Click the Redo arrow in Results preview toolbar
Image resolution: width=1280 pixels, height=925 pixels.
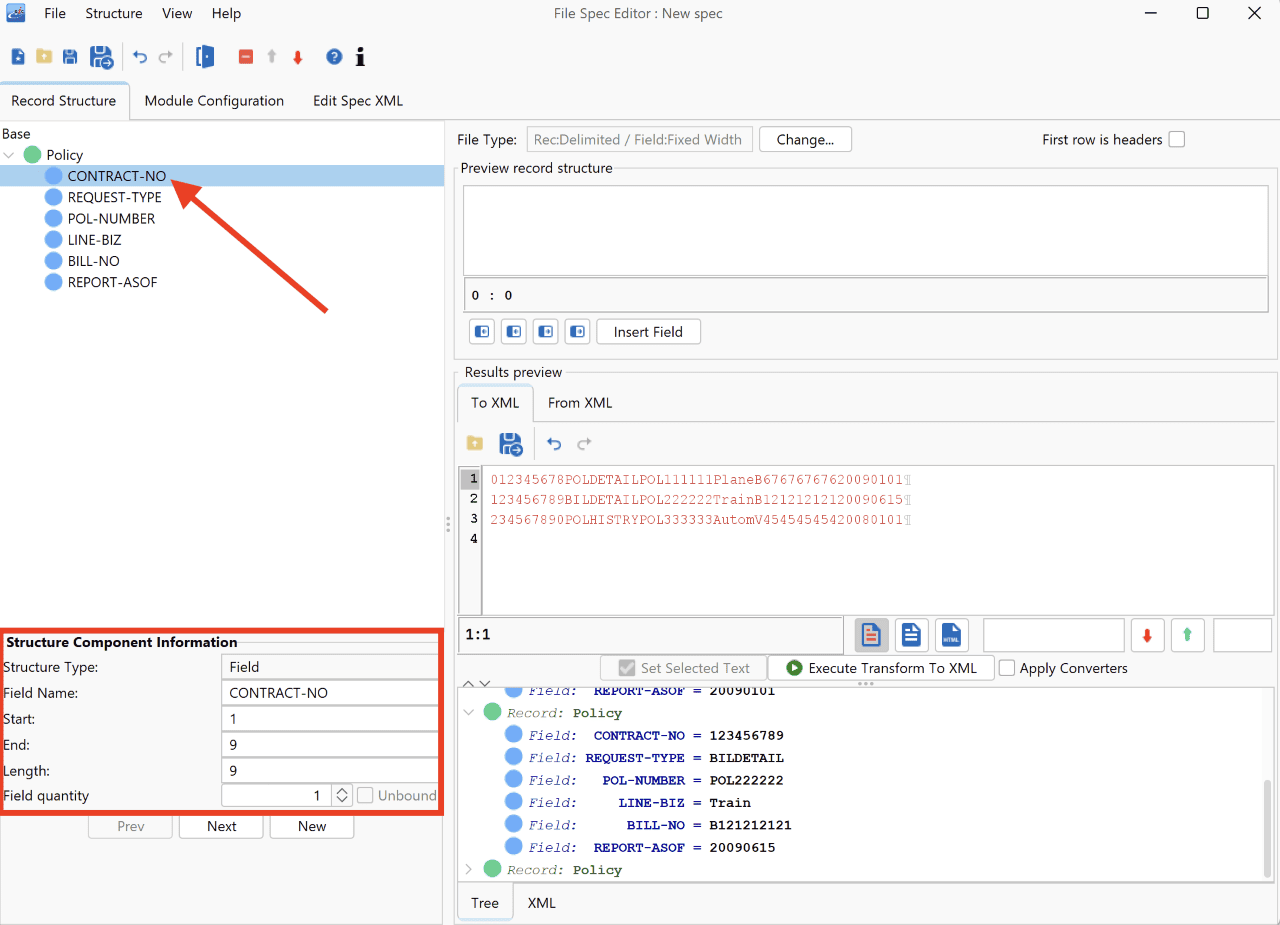point(584,443)
